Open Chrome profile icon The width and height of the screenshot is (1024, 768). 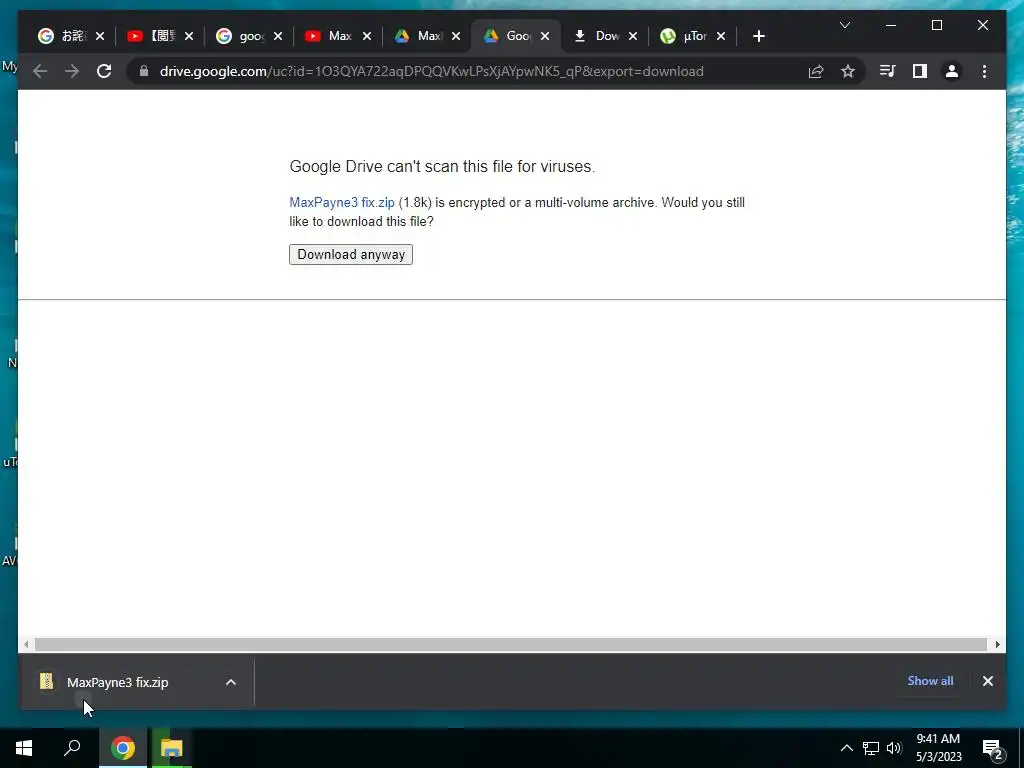pyautogui.click(x=952, y=71)
